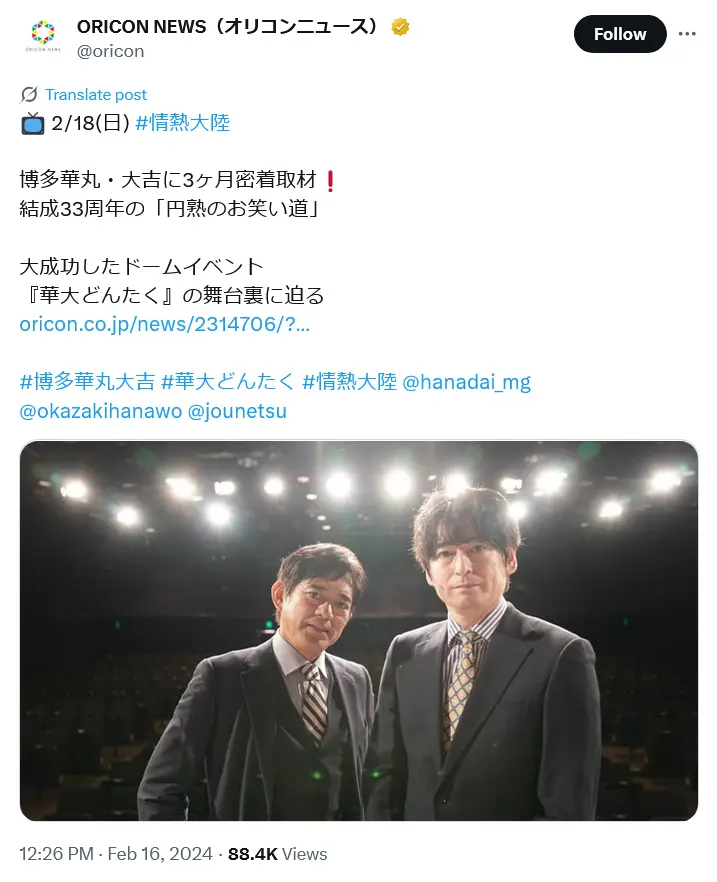Open the #博多華丸大吉 hashtag

(x=87, y=381)
